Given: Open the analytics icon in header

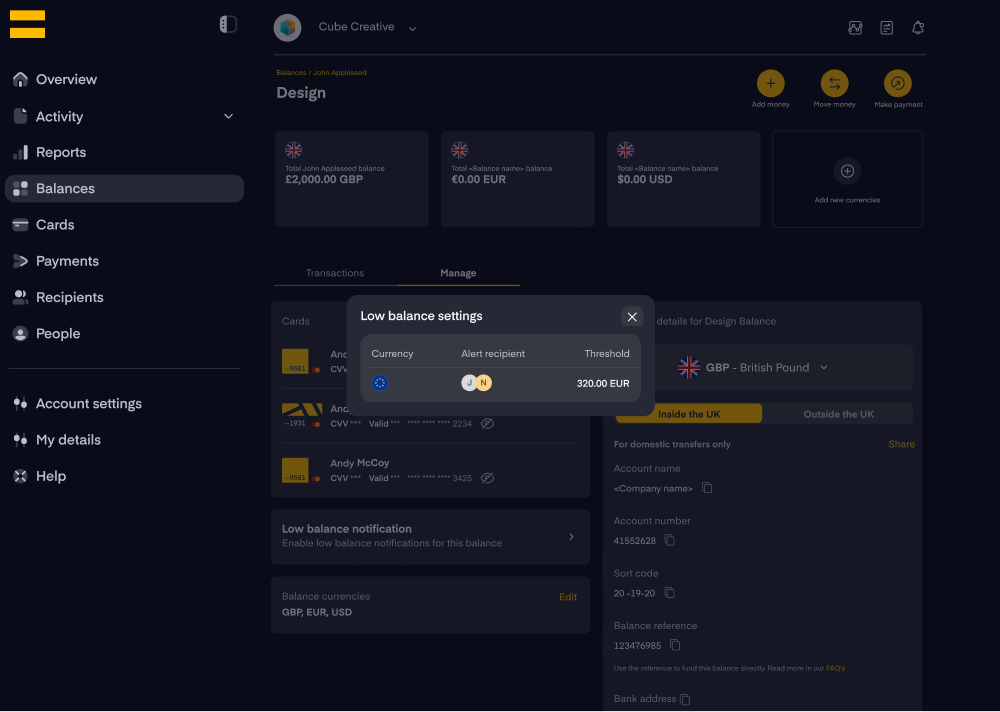Looking at the screenshot, I should tap(855, 27).
